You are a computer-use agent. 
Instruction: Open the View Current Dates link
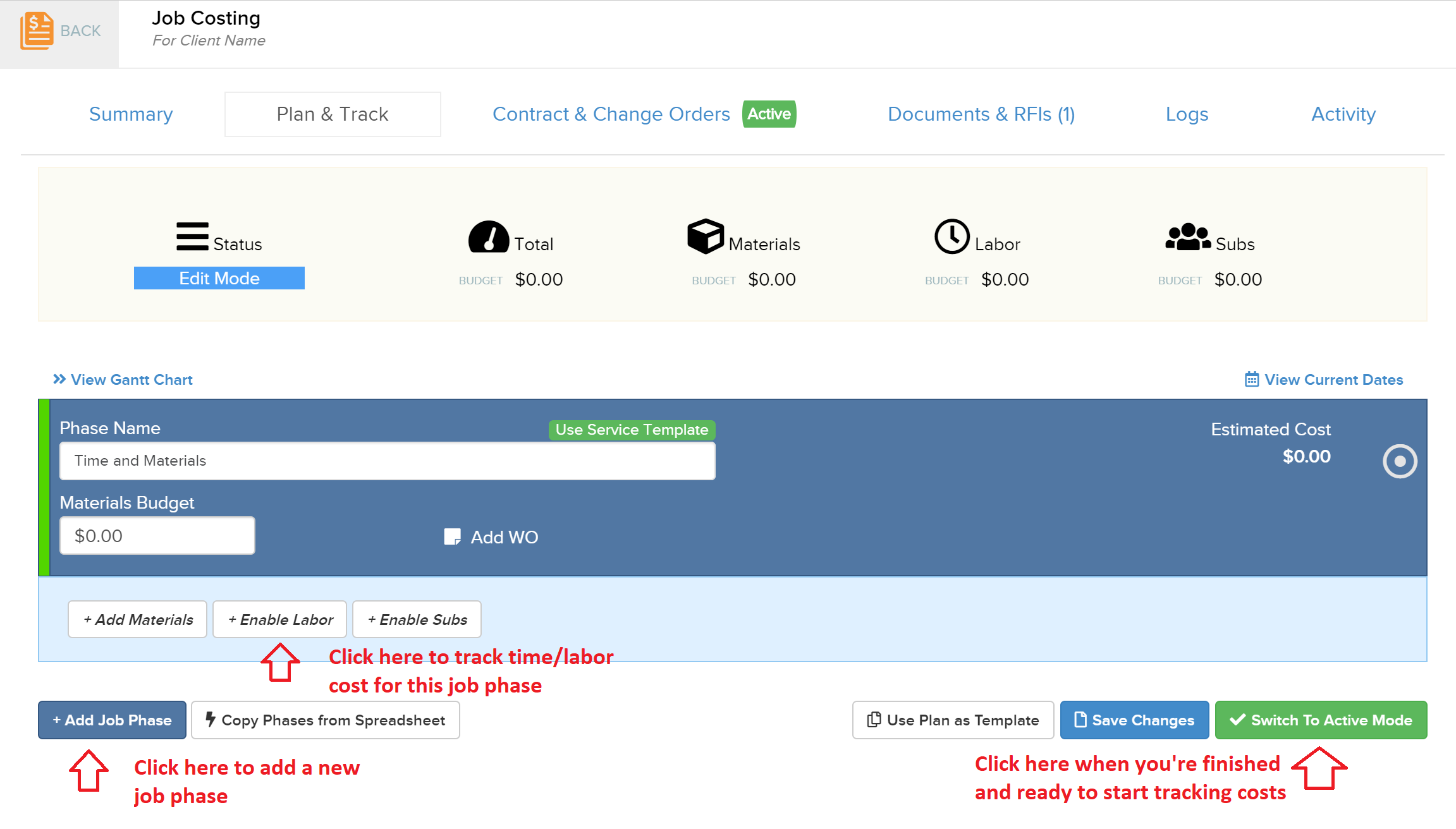1334,380
